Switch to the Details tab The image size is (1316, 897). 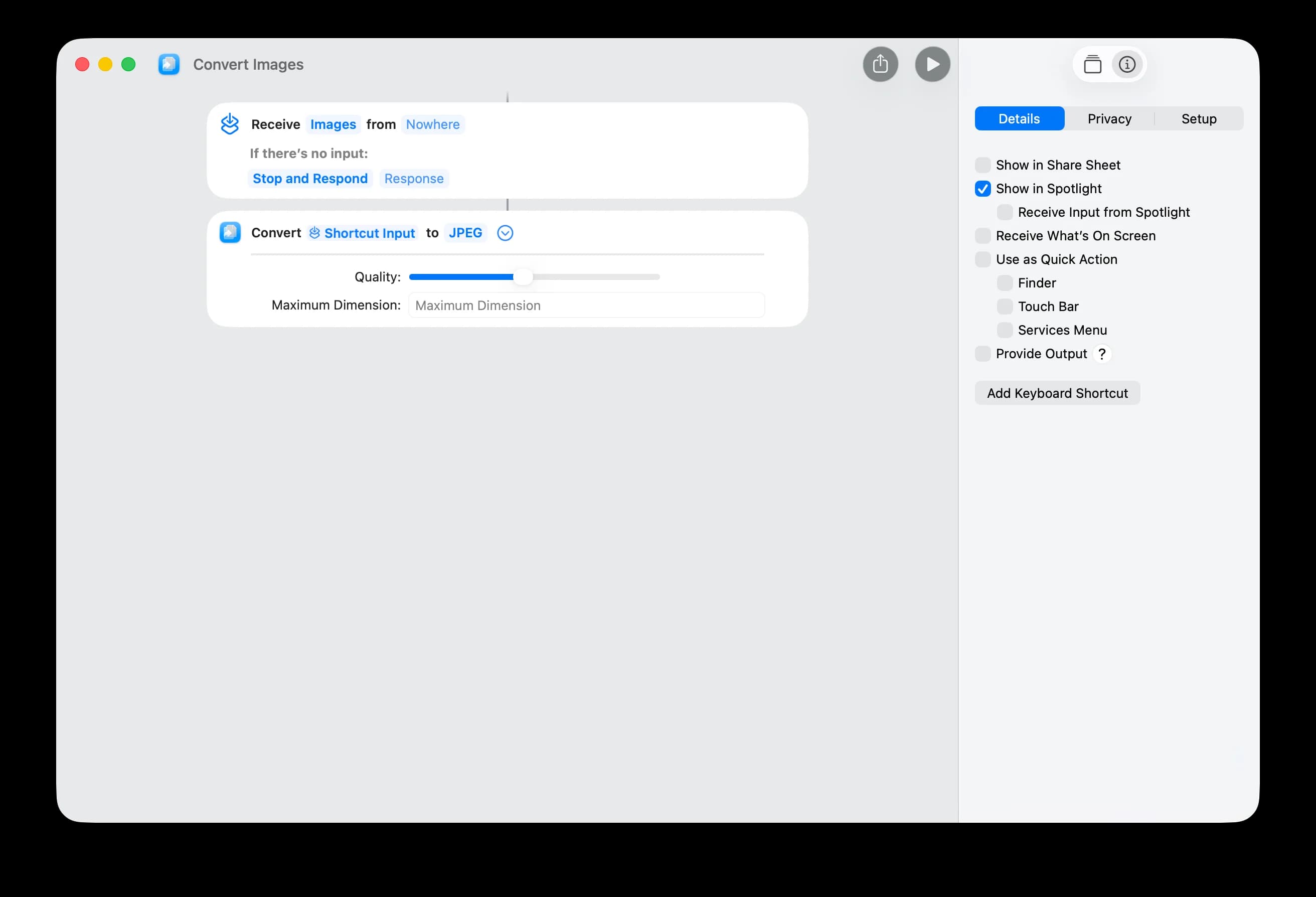click(1019, 118)
